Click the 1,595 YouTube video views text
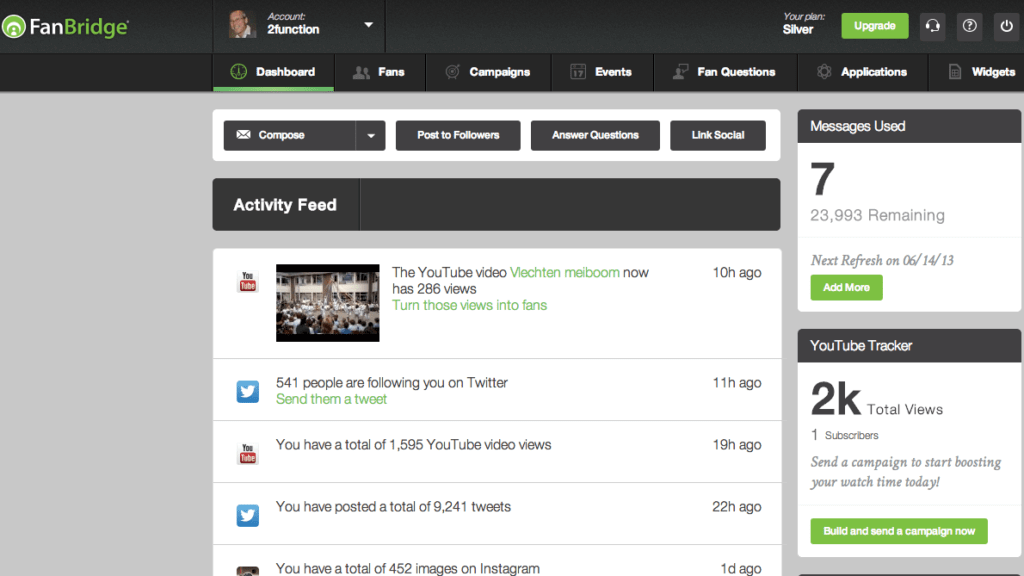 pyautogui.click(x=413, y=445)
